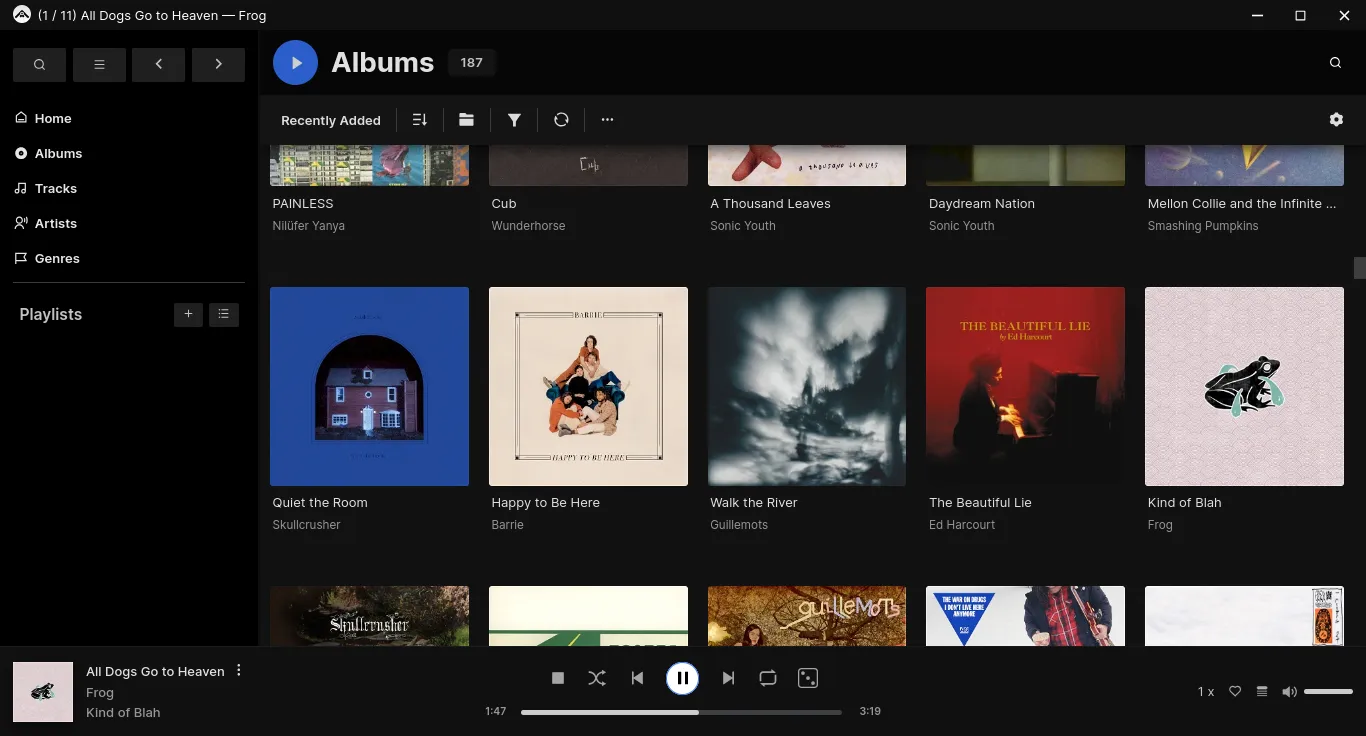Add a new playlist with plus button
The image size is (1366, 736).
(188, 314)
